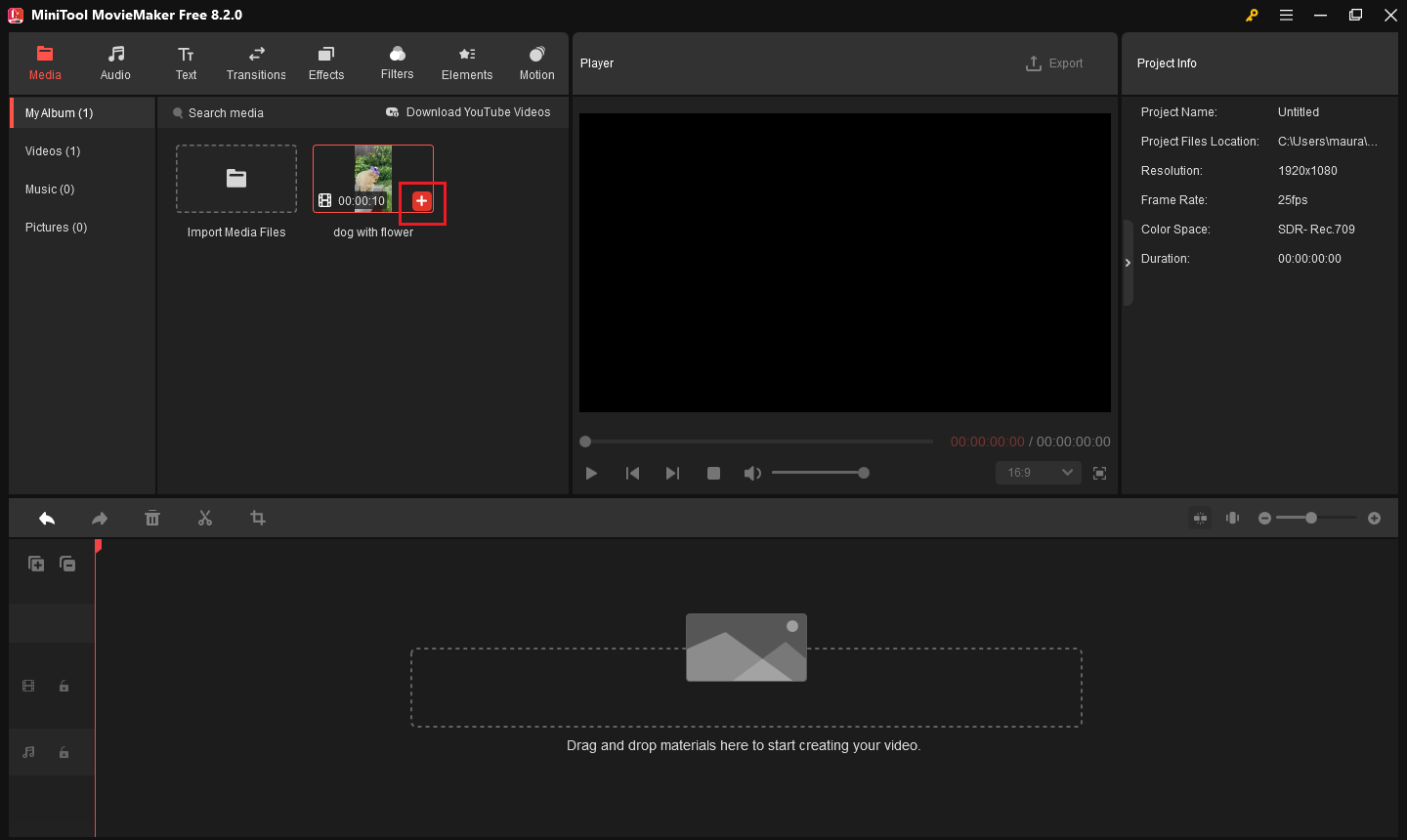Toggle the auto snap icon
The image size is (1407, 840).
click(x=1201, y=519)
